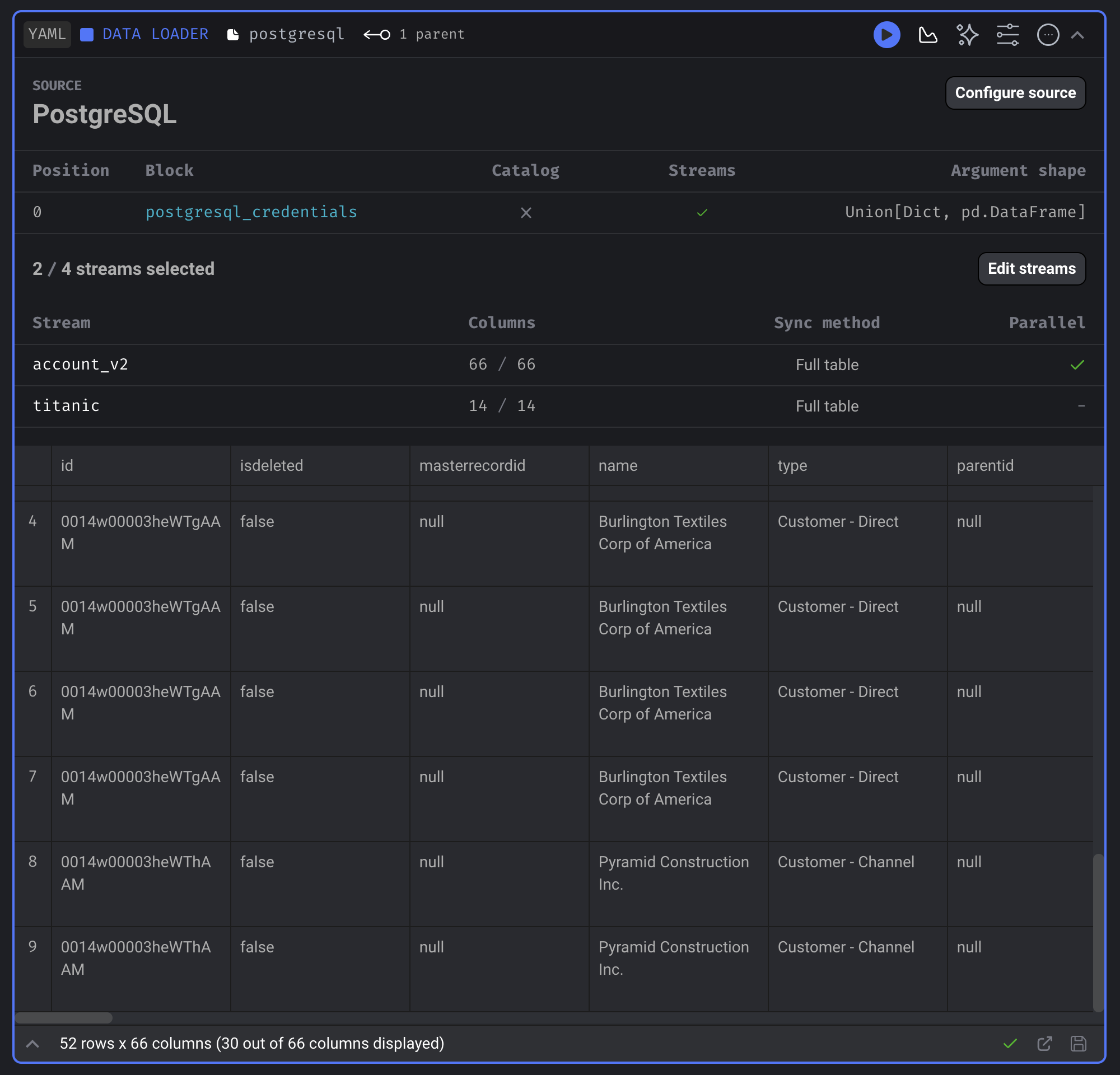Collapse the output with the bottom-left chevron
This screenshot has width=1120, height=1075.
(x=32, y=1044)
